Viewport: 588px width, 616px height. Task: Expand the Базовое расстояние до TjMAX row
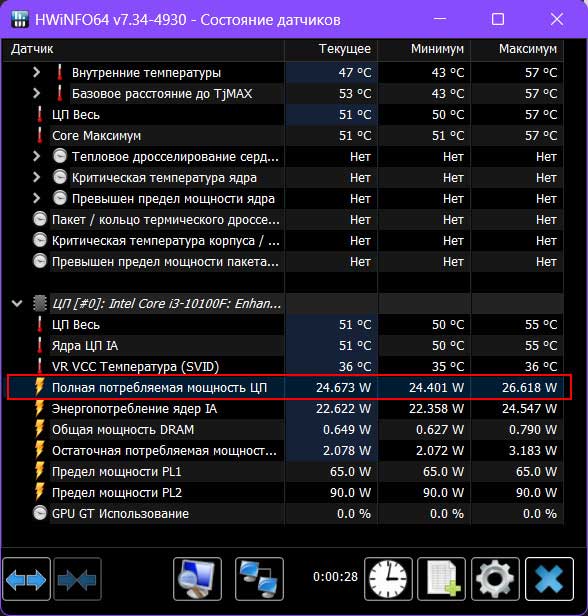pyautogui.click(x=37, y=94)
